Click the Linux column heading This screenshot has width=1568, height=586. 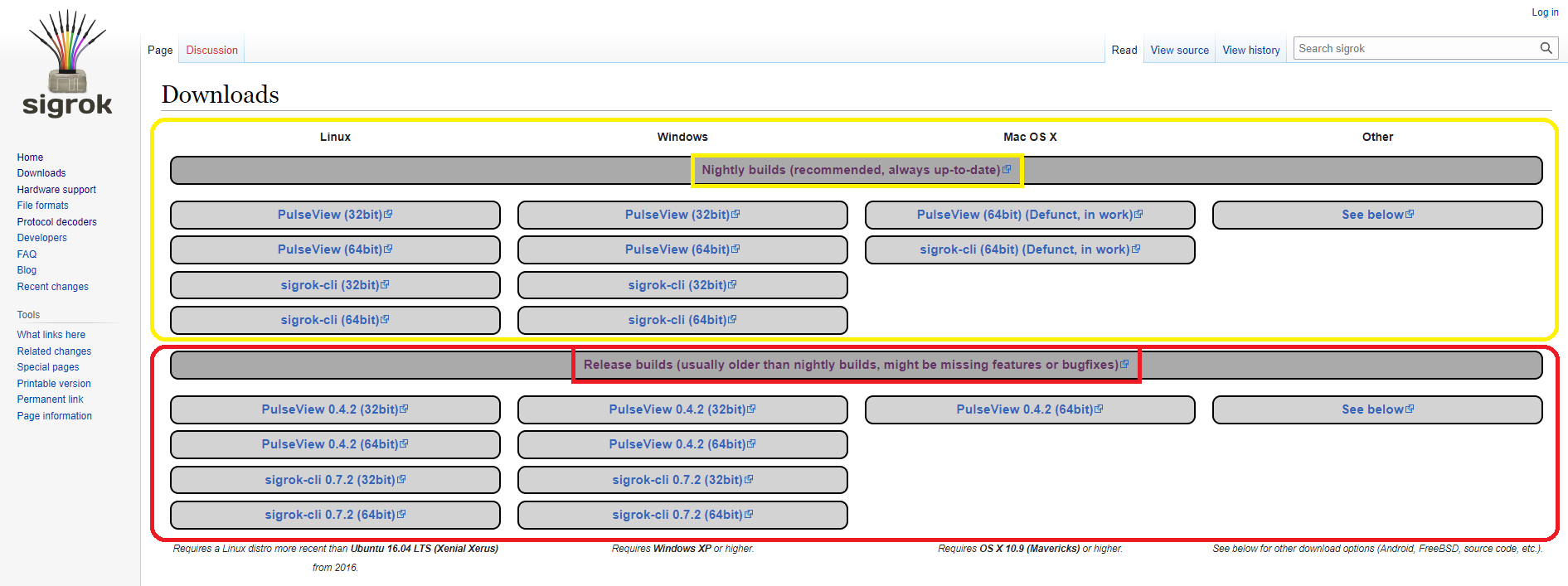click(335, 137)
